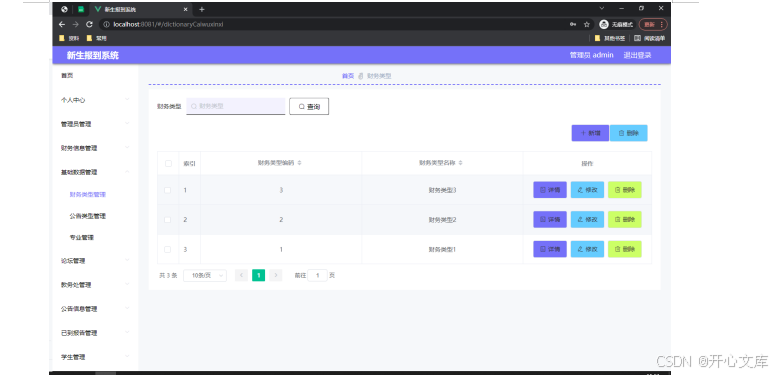Collapse the 基础数据管理 sidebar menu

95,172
